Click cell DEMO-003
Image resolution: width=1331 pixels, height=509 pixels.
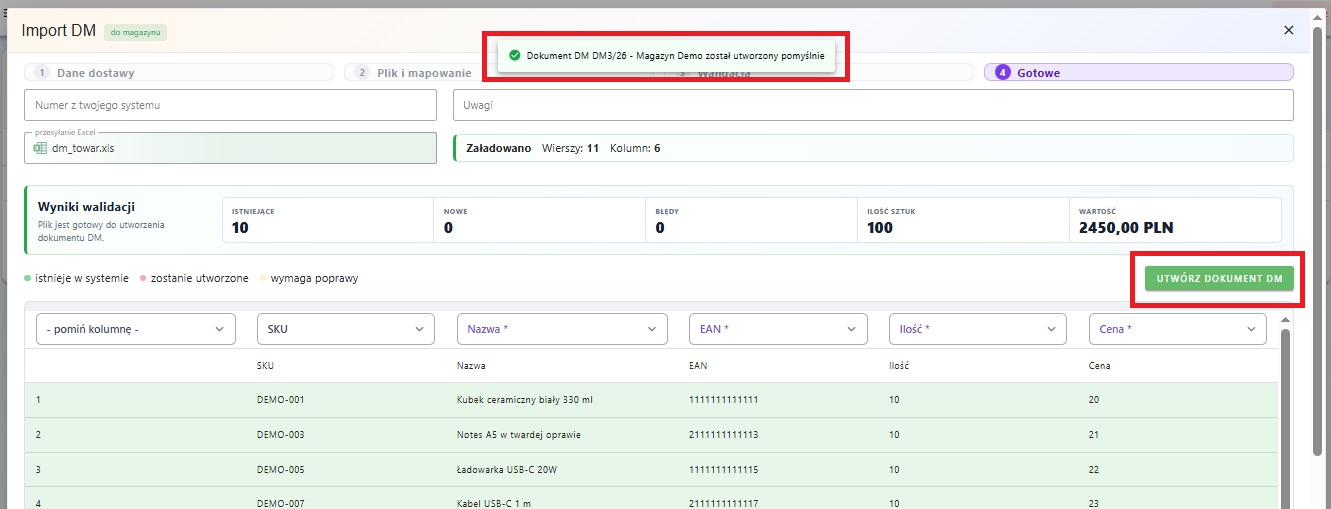(x=280, y=435)
